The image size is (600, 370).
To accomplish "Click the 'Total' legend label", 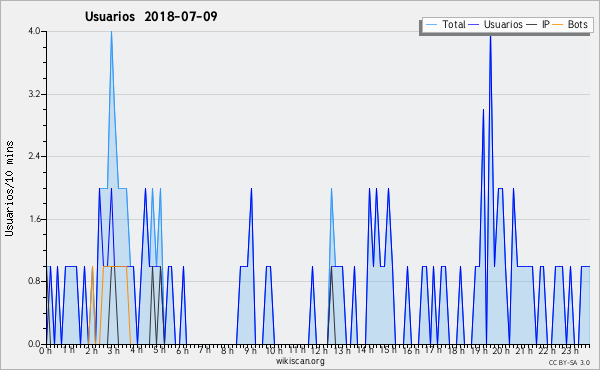I will pyautogui.click(x=454, y=24).
